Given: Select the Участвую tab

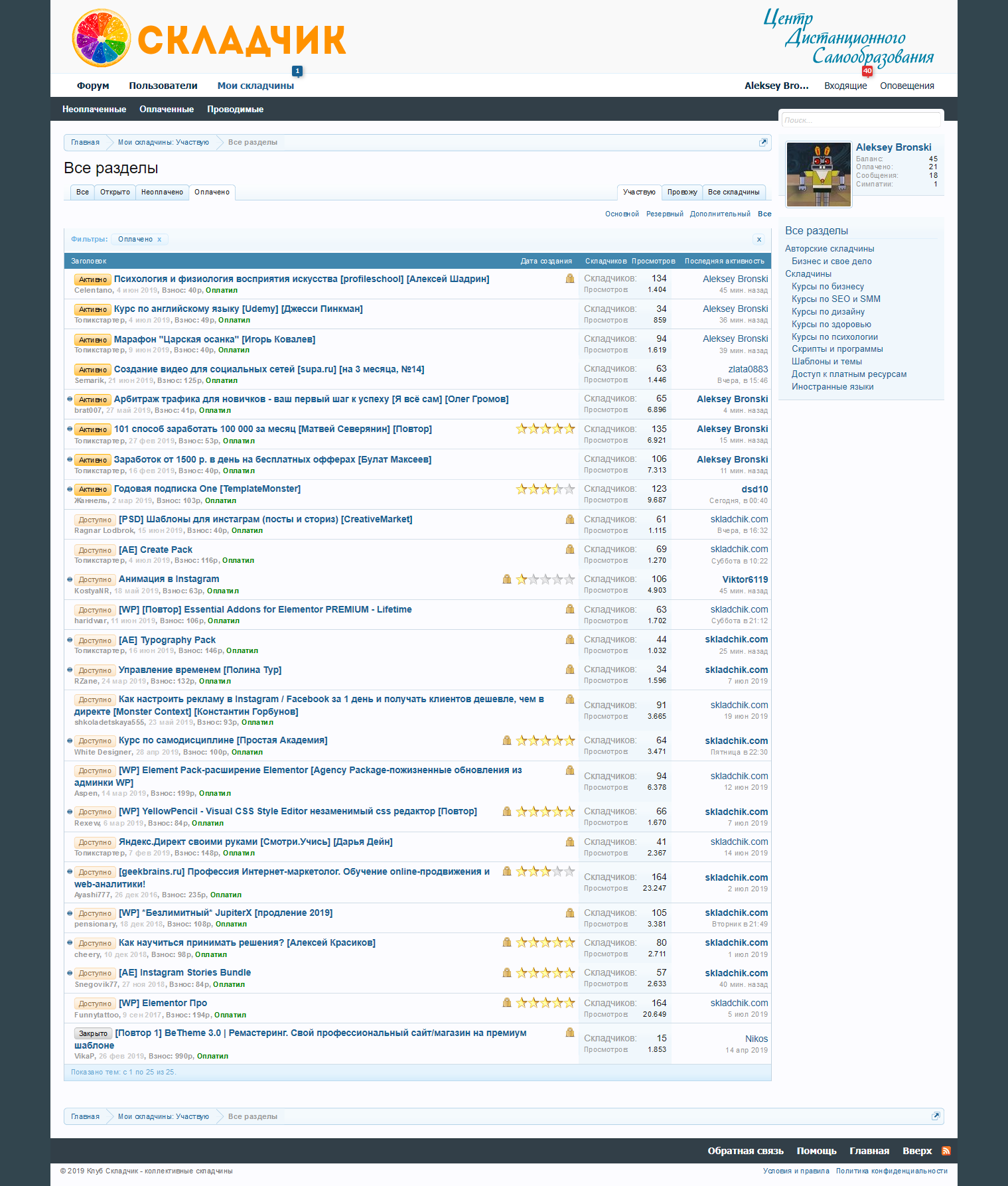Looking at the screenshot, I should (639, 192).
